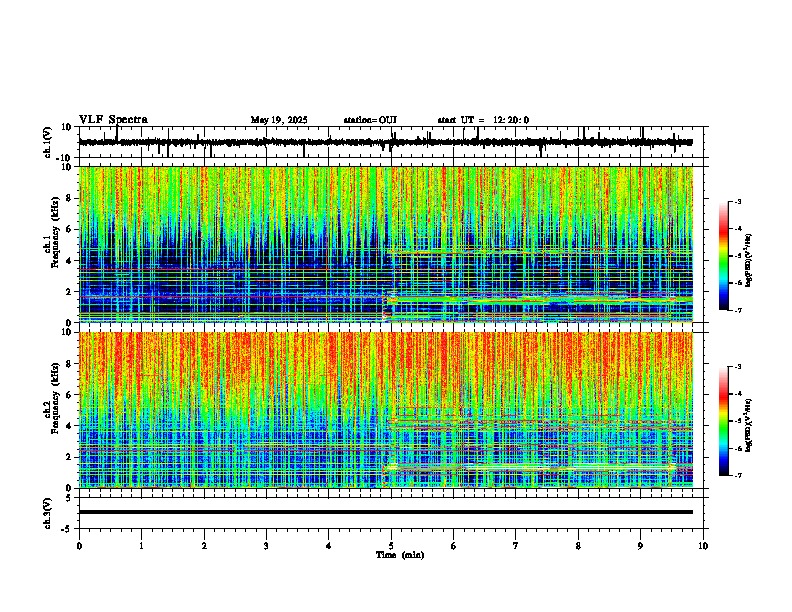
Task: Click the time axis tick label "5"
Action: click(391, 546)
